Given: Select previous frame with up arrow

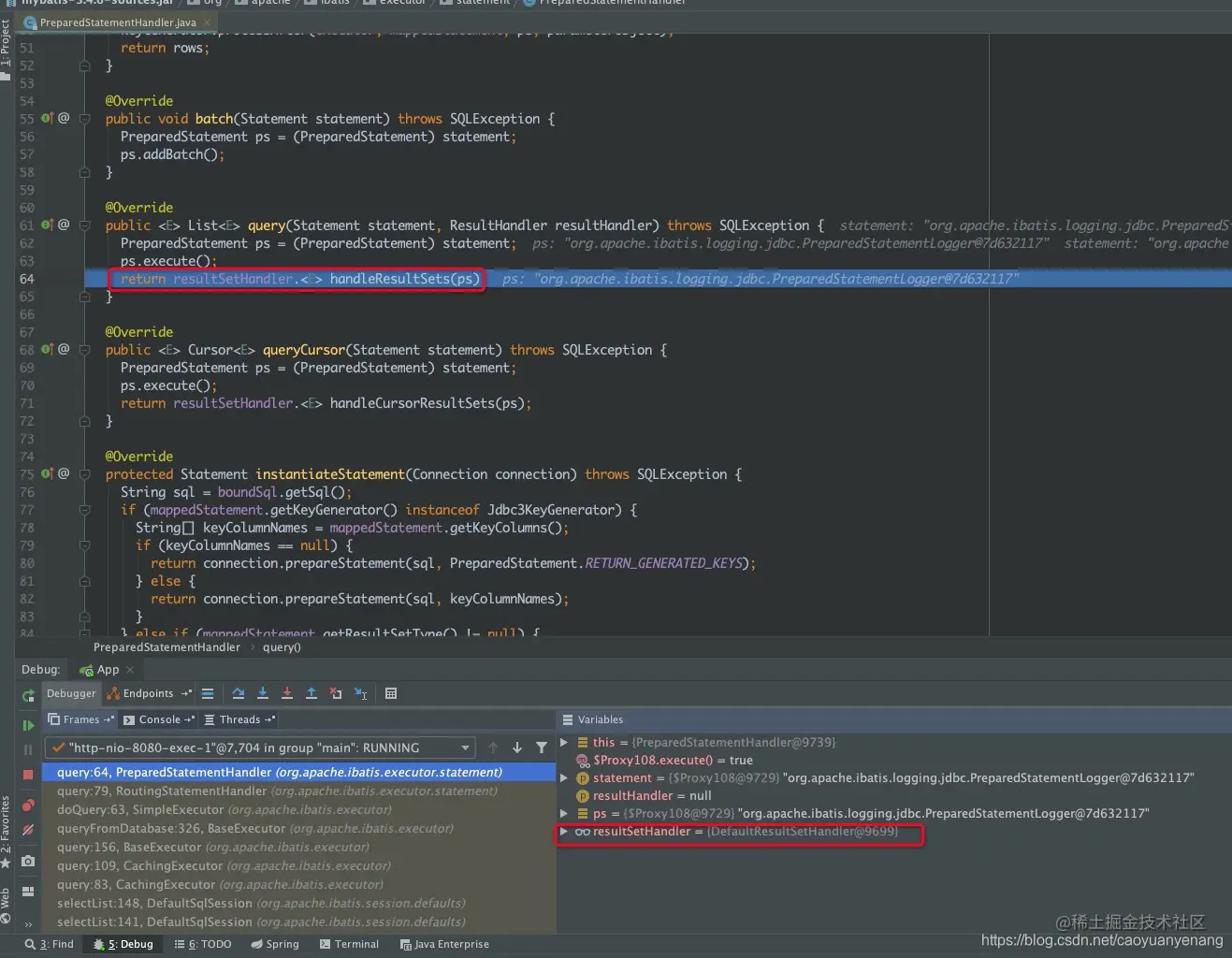Looking at the screenshot, I should (493, 748).
